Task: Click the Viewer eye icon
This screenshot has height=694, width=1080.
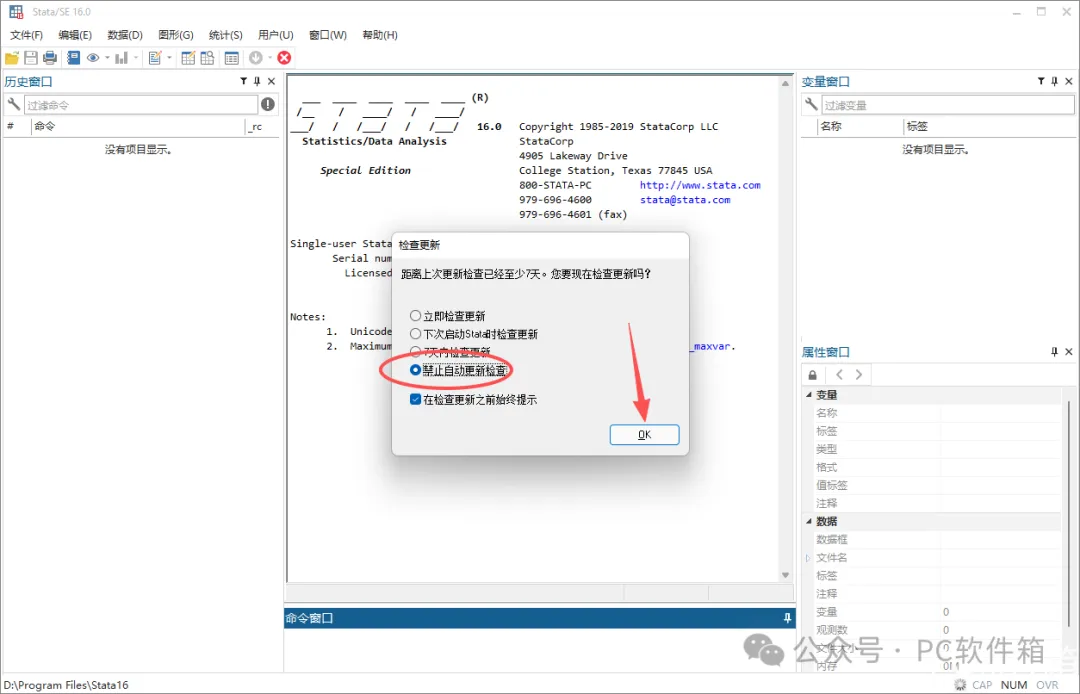Action: [93, 58]
